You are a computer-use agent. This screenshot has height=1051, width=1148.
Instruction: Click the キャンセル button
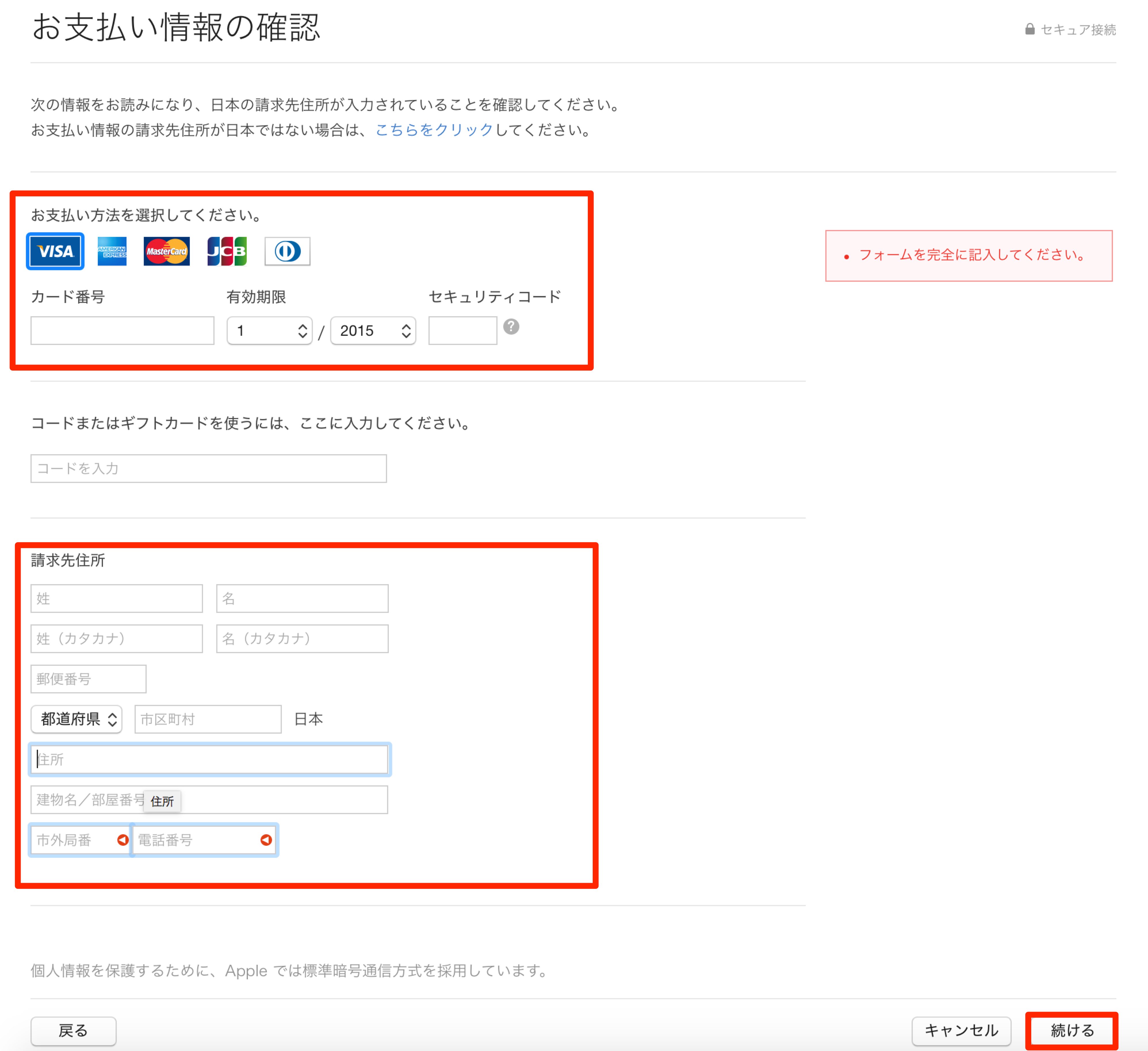pyautogui.click(x=961, y=1031)
